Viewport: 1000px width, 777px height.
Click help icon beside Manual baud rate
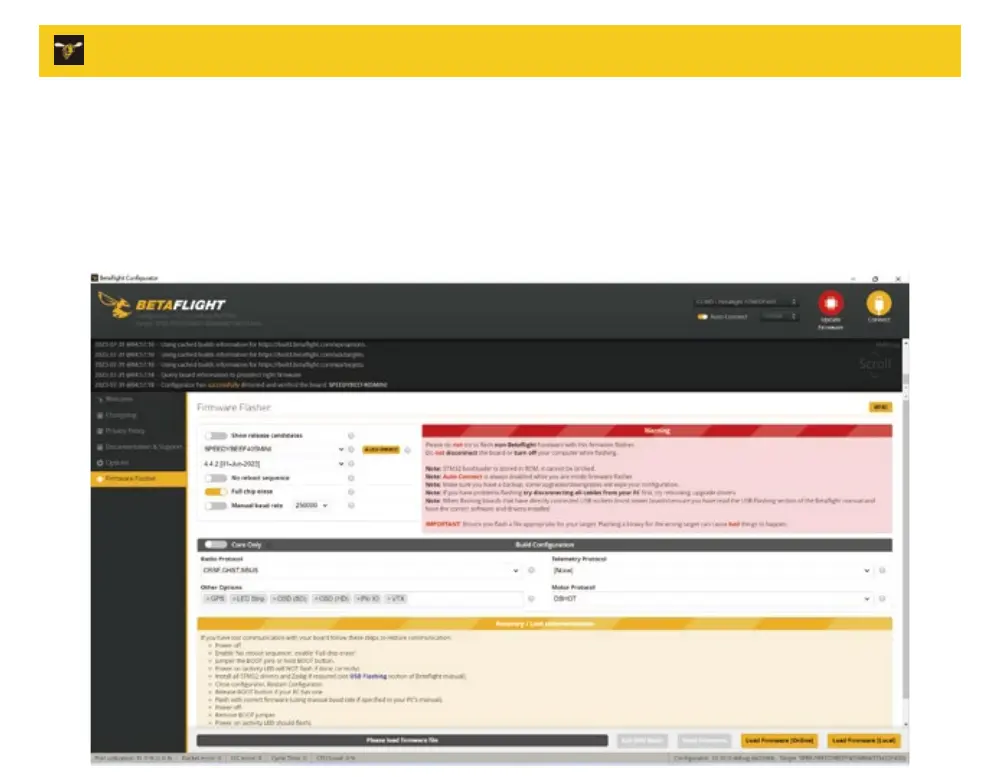click(x=351, y=505)
